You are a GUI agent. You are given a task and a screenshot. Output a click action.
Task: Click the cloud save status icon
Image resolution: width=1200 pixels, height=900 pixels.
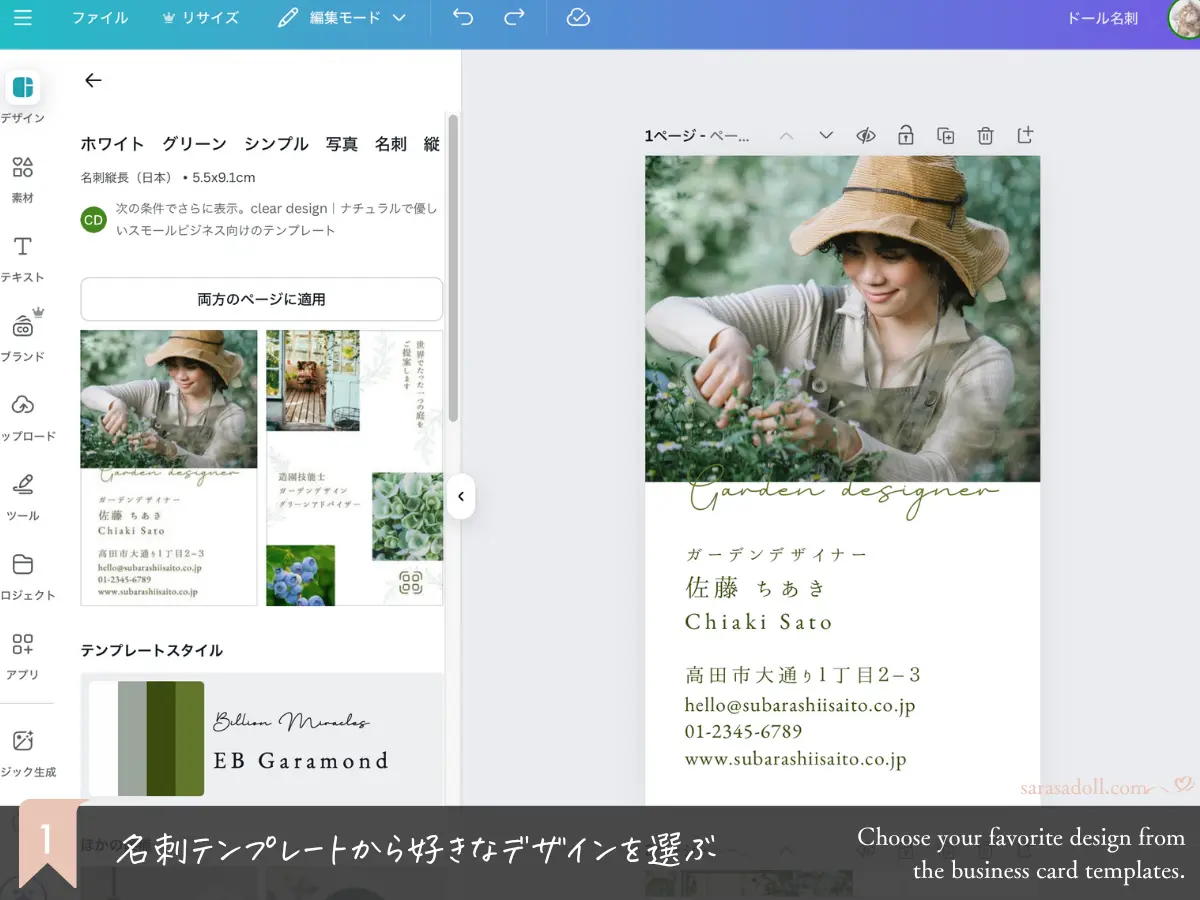(578, 18)
